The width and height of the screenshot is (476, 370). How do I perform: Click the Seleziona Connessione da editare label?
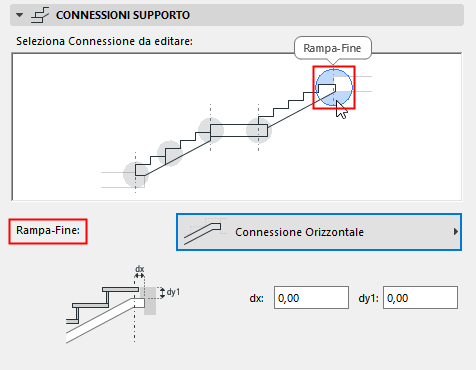click(x=104, y=41)
